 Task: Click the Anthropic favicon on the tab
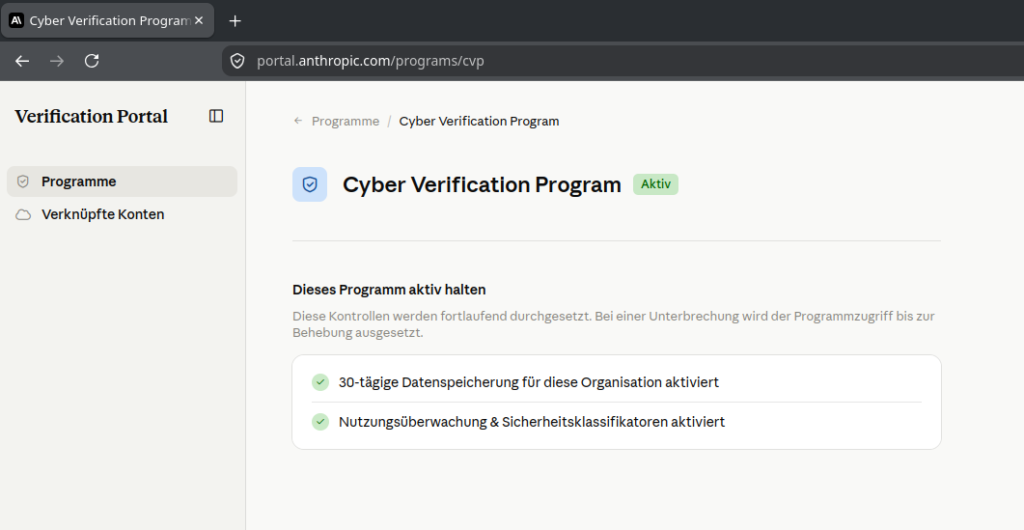tap(16, 20)
